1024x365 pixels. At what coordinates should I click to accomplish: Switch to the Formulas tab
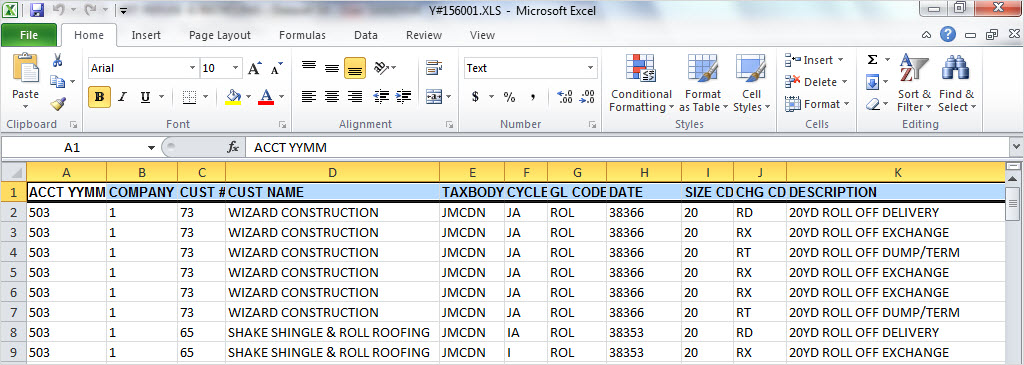pos(302,35)
